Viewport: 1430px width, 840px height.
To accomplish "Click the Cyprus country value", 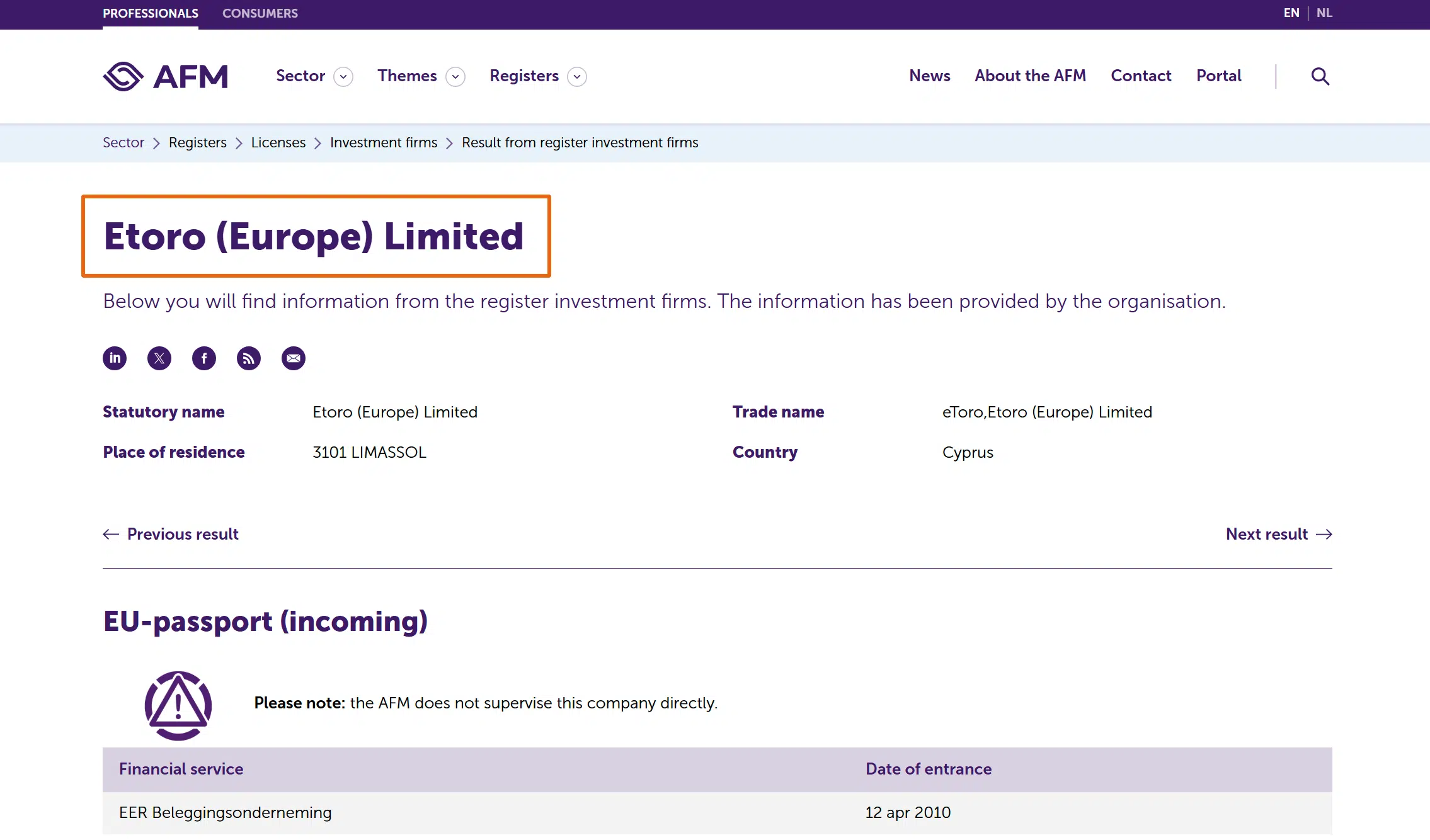I will pyautogui.click(x=968, y=453).
